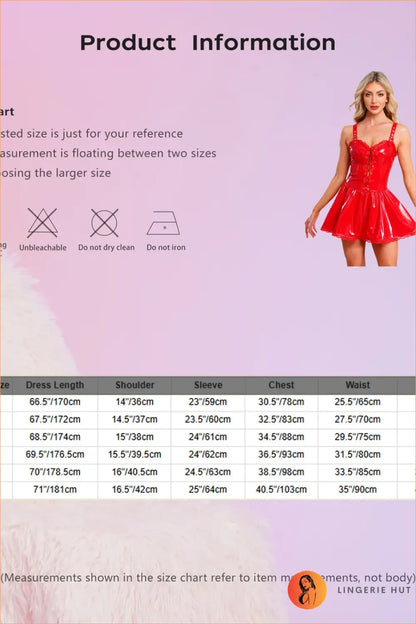Select the sleeve cell 23.5"/60cm

coord(208,419)
